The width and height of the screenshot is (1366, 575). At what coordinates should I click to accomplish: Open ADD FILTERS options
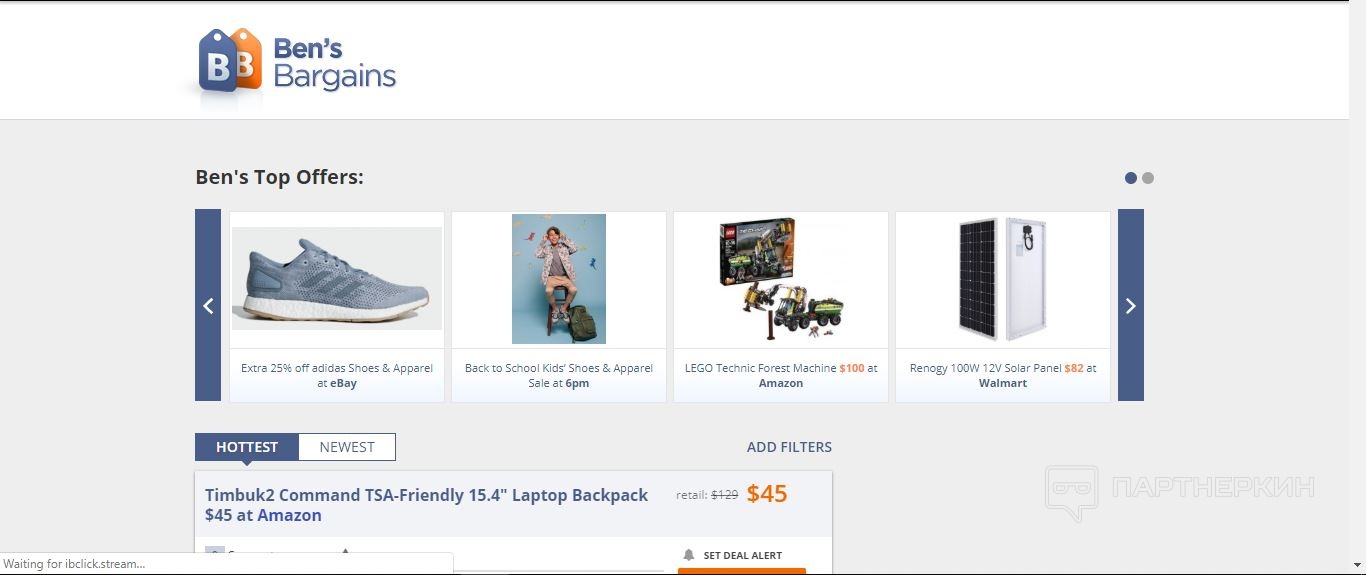coord(789,447)
